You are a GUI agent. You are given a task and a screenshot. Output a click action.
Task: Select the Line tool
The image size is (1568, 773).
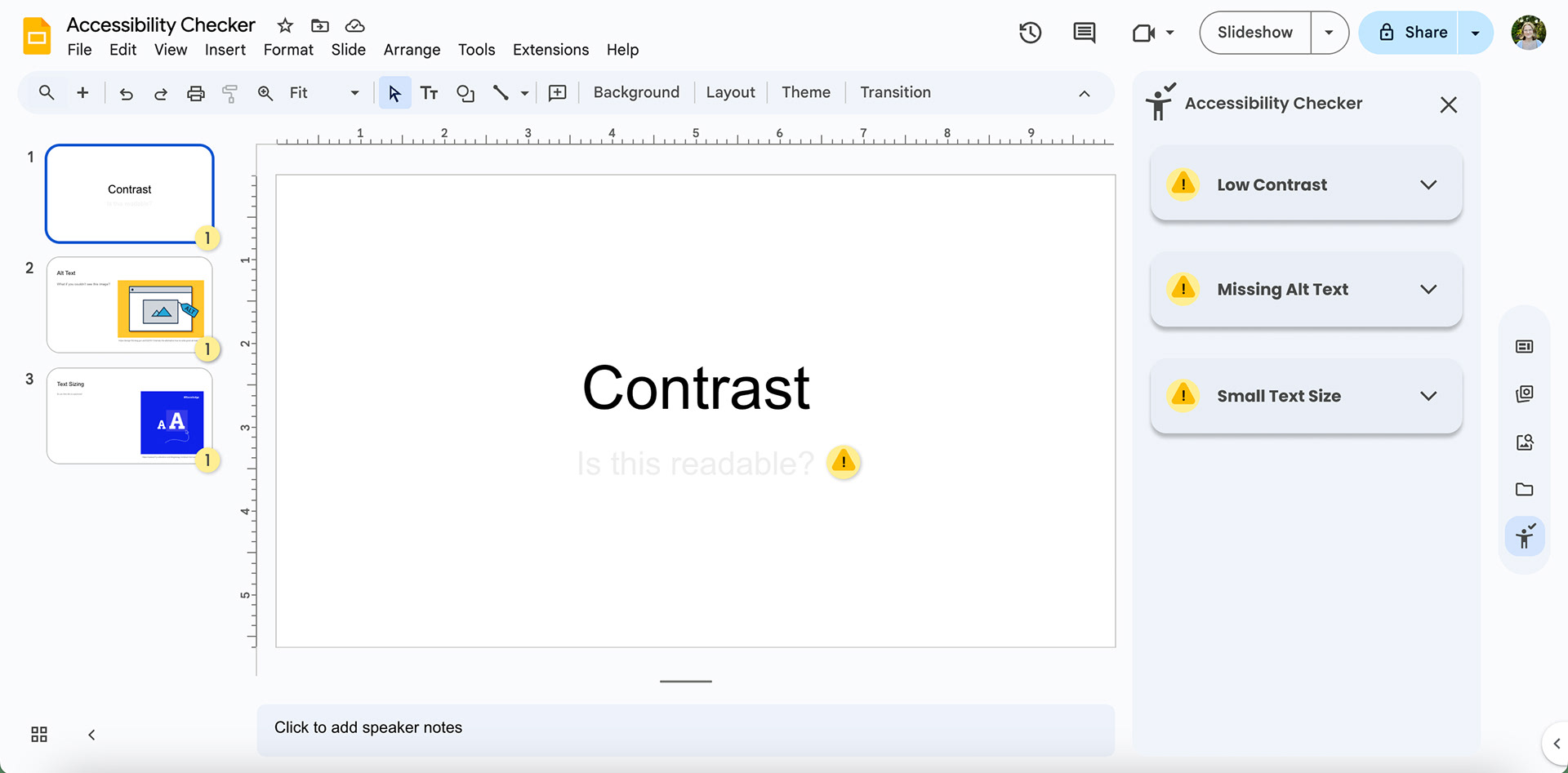click(502, 92)
